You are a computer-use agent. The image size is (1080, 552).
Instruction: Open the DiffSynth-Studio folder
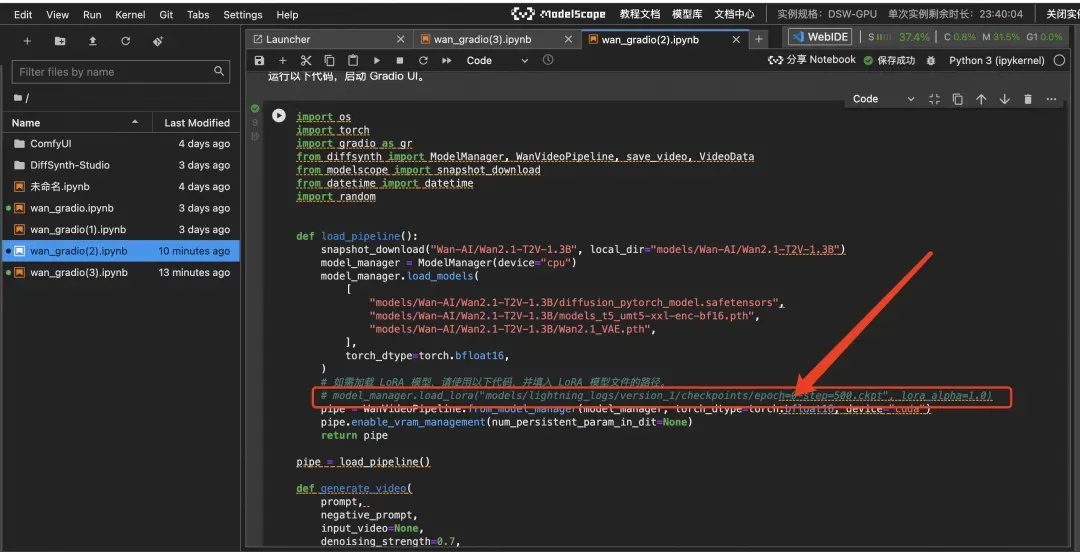70,165
